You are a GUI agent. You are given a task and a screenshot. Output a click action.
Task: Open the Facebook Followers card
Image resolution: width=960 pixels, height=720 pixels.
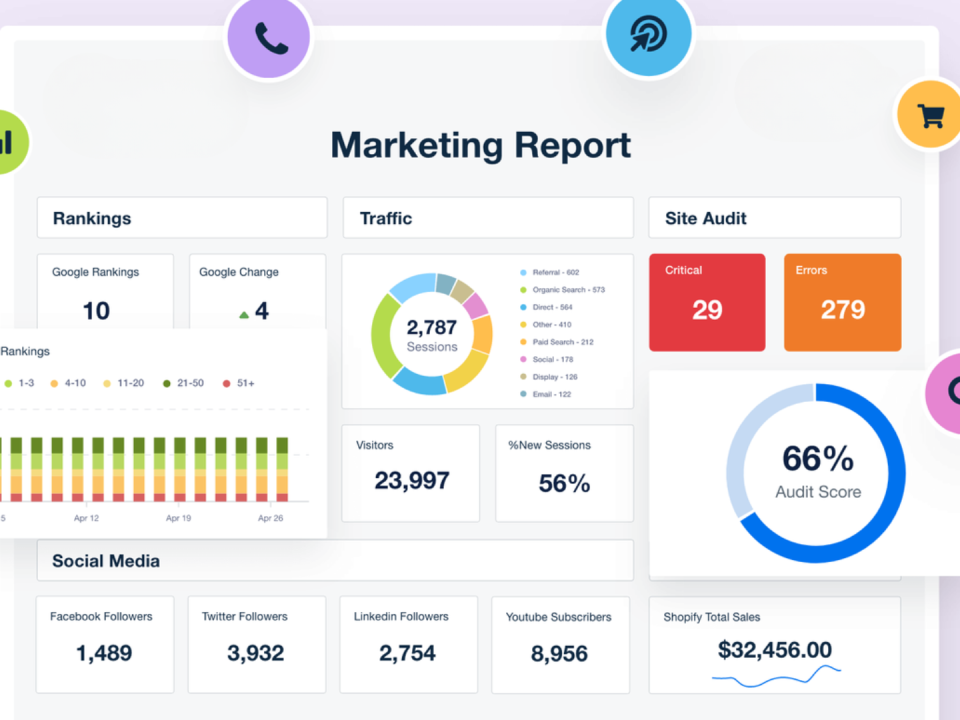click(105, 645)
